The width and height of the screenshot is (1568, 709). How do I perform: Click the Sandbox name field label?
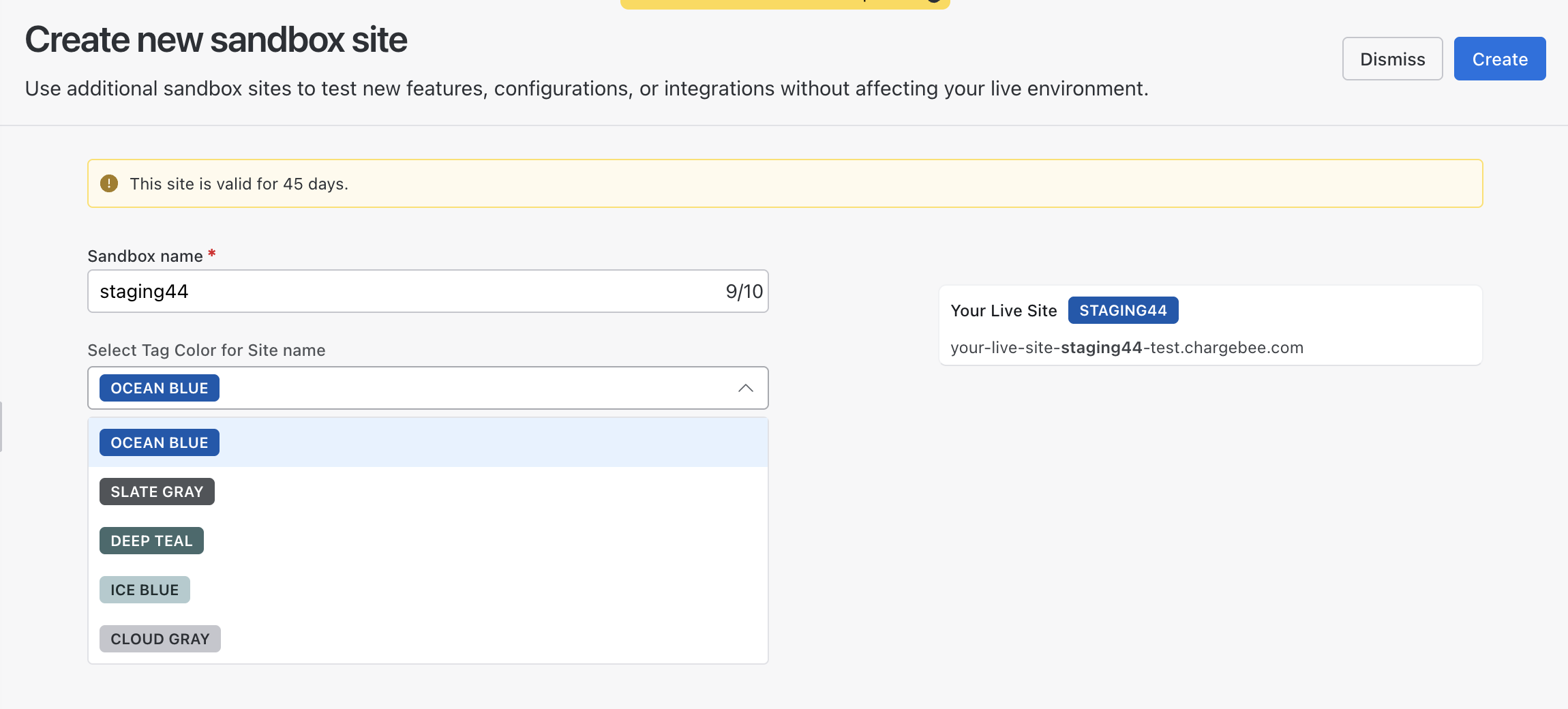(145, 256)
